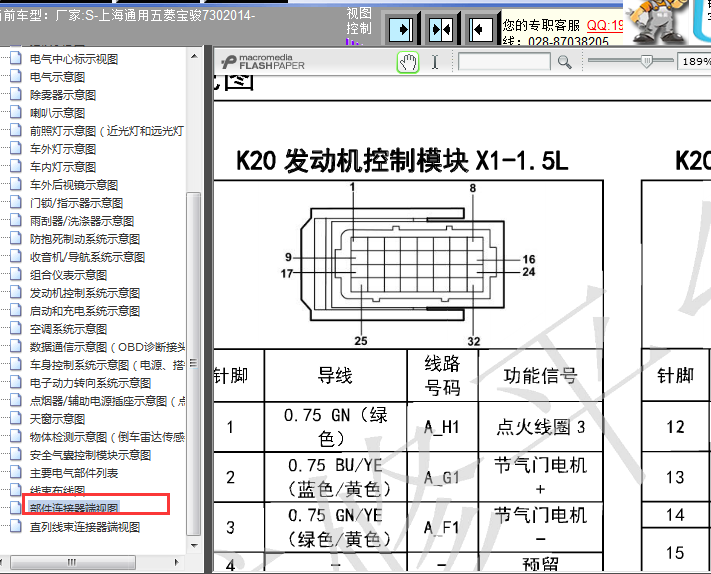The width and height of the screenshot is (711, 574).
Task: Open 发动机控制系统示意图 document
Action: coord(85,293)
